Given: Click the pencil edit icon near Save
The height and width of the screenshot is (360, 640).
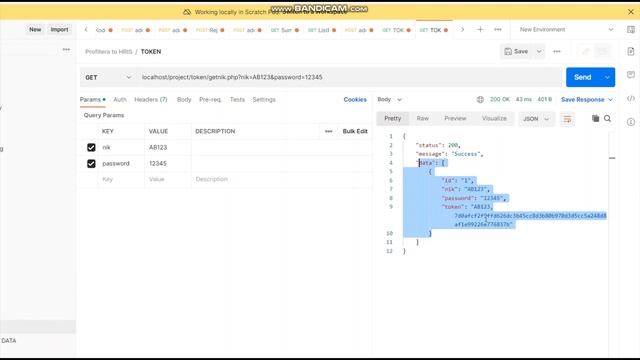Looking at the screenshot, I should coord(586,51).
